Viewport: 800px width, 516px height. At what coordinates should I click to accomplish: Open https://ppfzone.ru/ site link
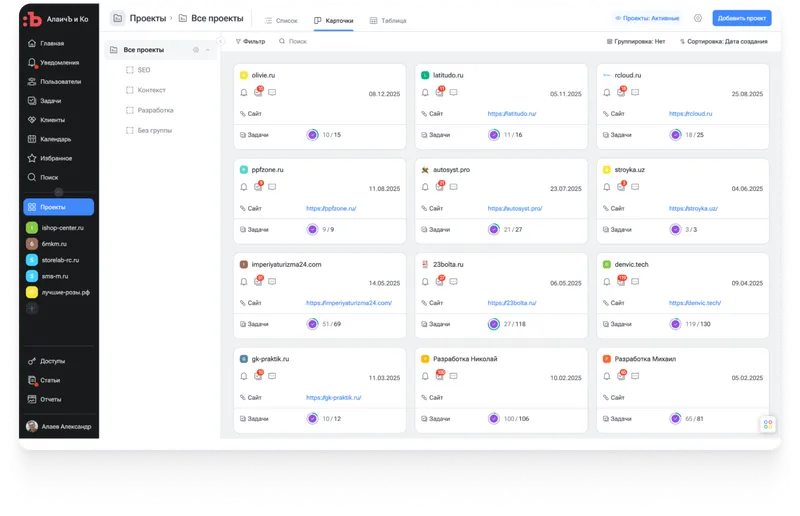(x=331, y=209)
